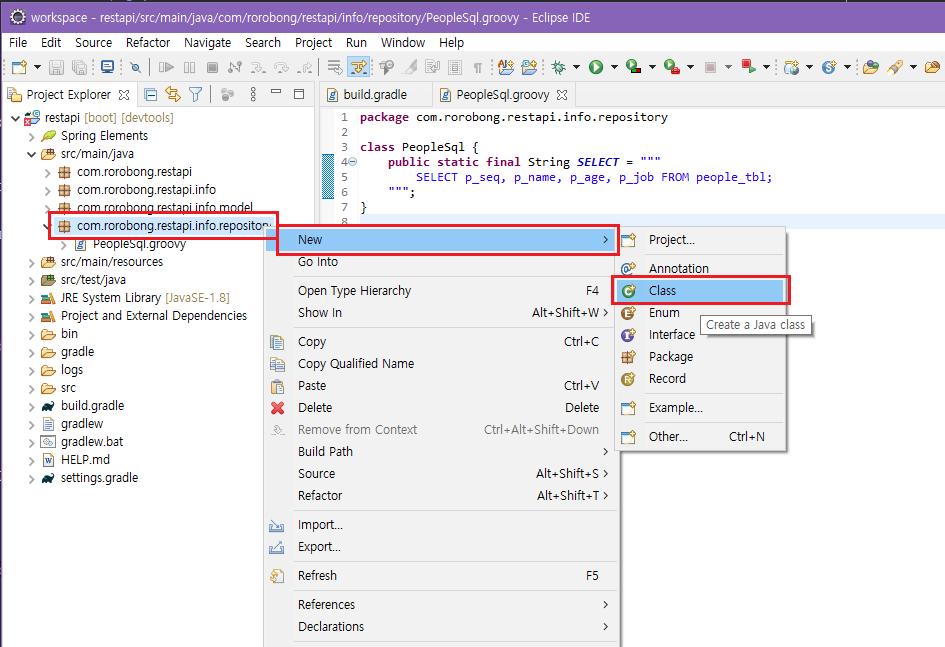Toggle Skip All Breakpoints icon
The height and width of the screenshot is (647, 945).
click(x=136, y=67)
